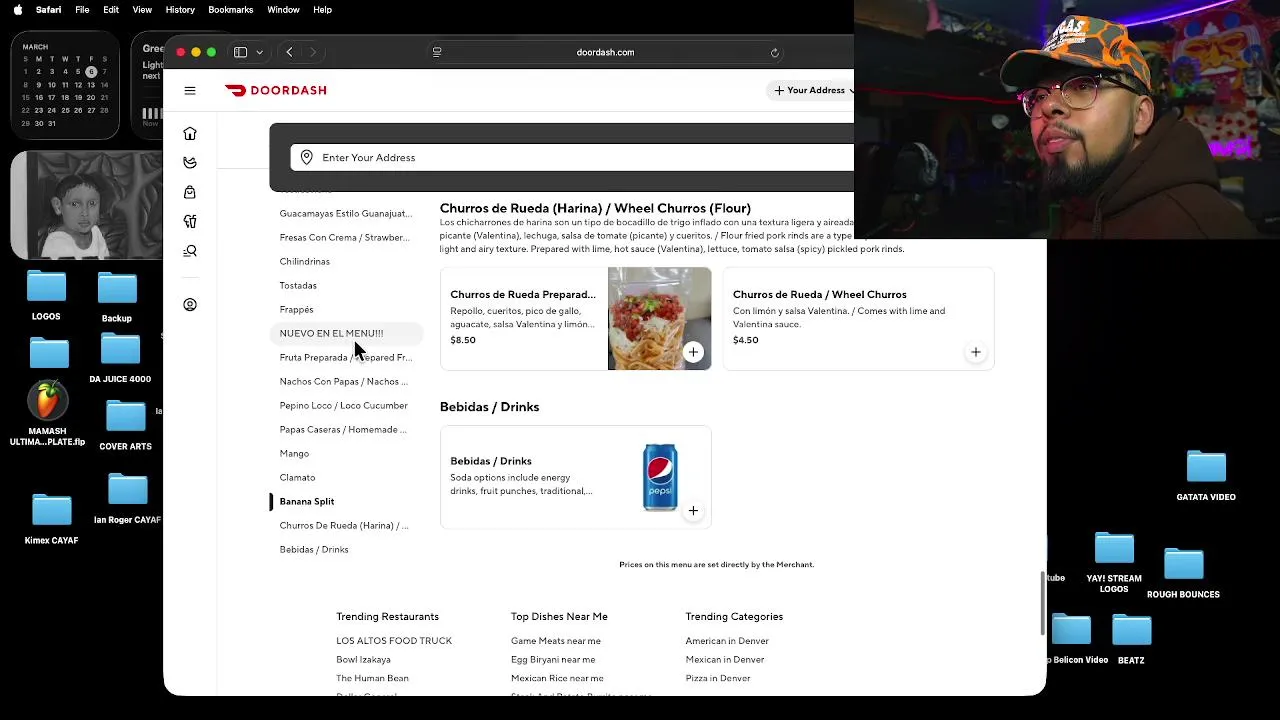Open LOS ALTOS FOOD TRUCK trending link
Viewport: 1280px width, 720px height.
tap(394, 641)
